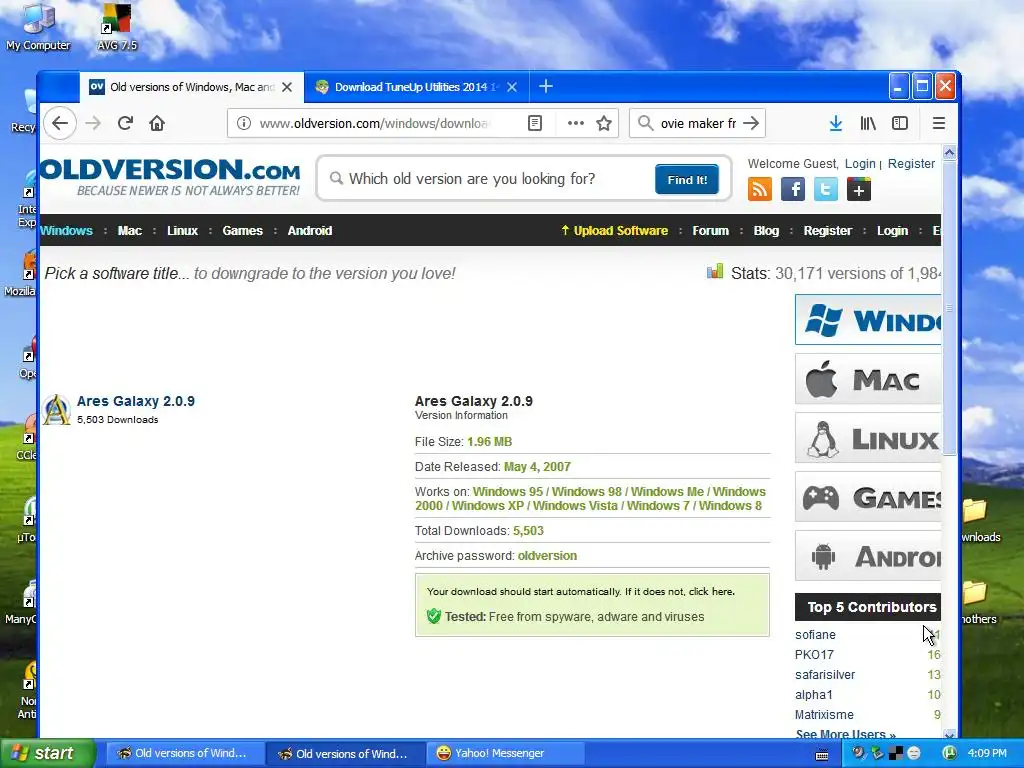Open the AVG 7.5 desktop shortcut
Image resolution: width=1024 pixels, height=768 pixels.
[x=117, y=27]
